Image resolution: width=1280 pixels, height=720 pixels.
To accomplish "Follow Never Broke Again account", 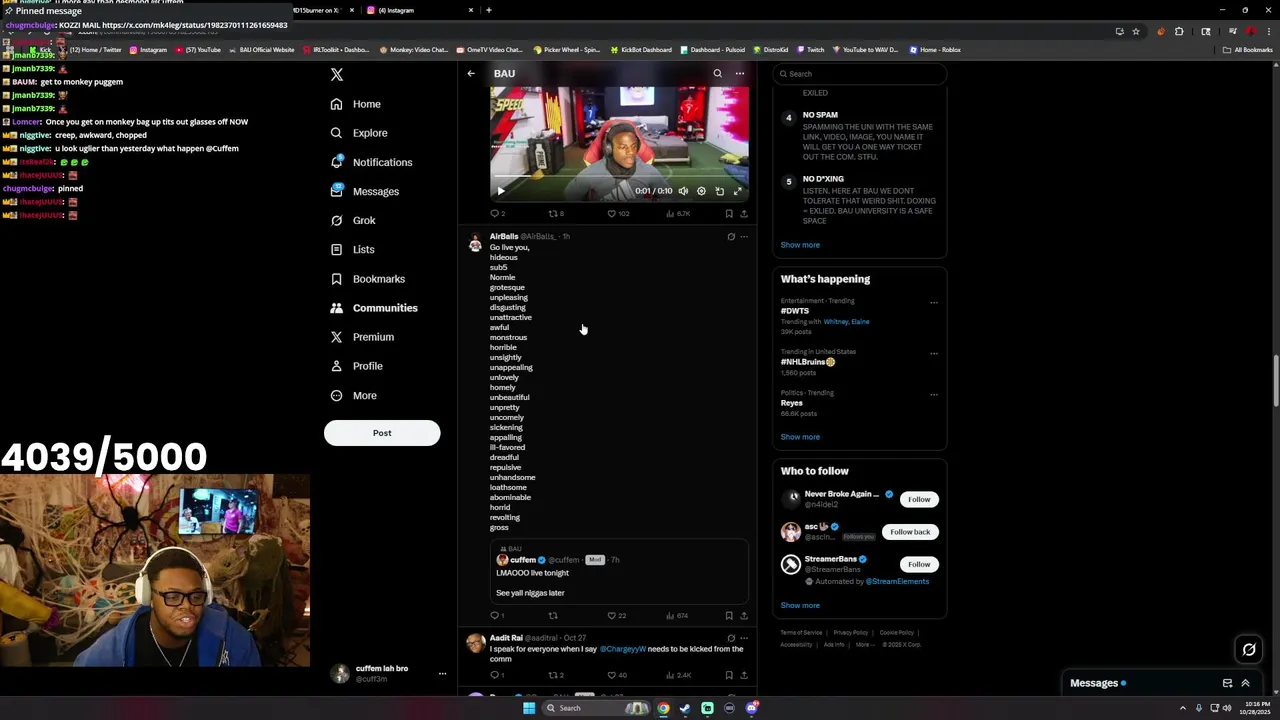I will [919, 499].
